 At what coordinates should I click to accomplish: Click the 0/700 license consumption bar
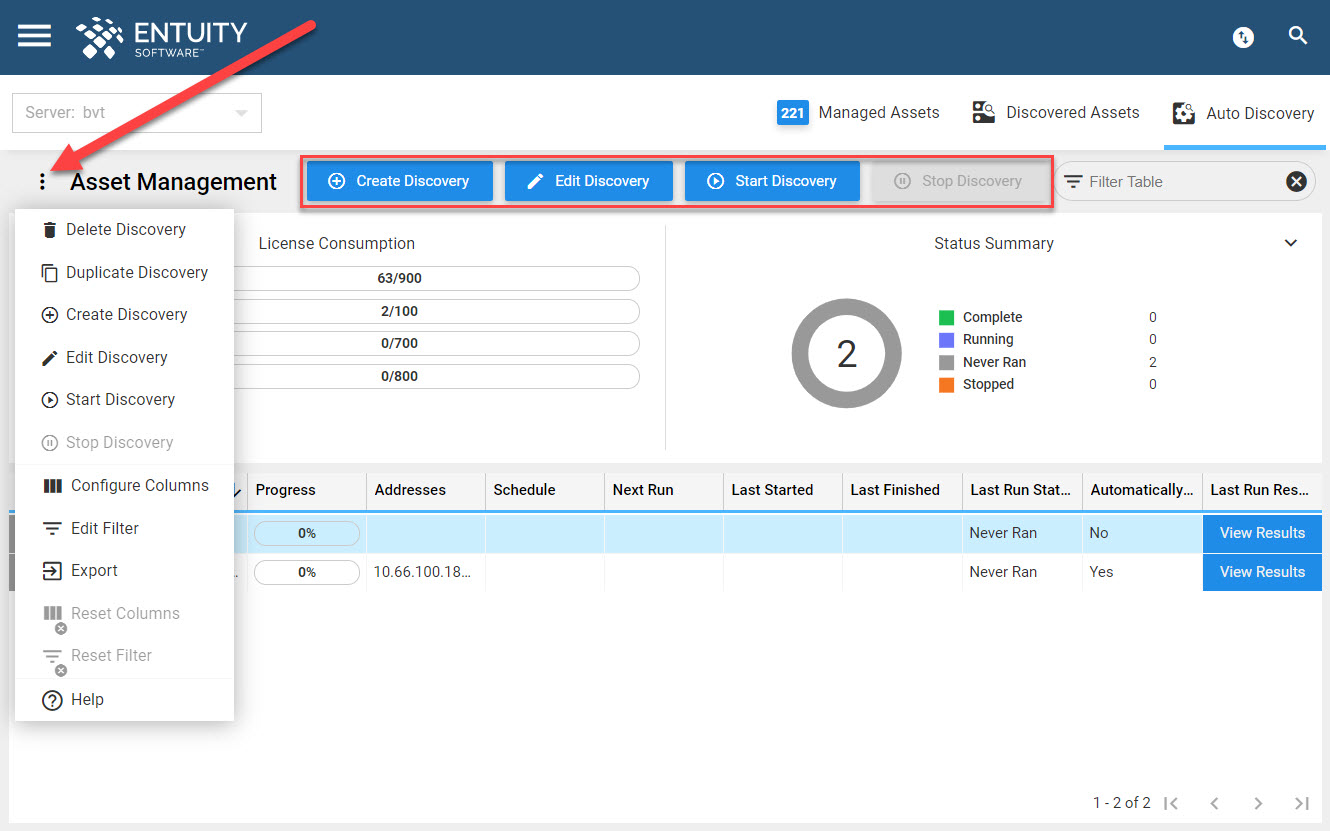(436, 344)
